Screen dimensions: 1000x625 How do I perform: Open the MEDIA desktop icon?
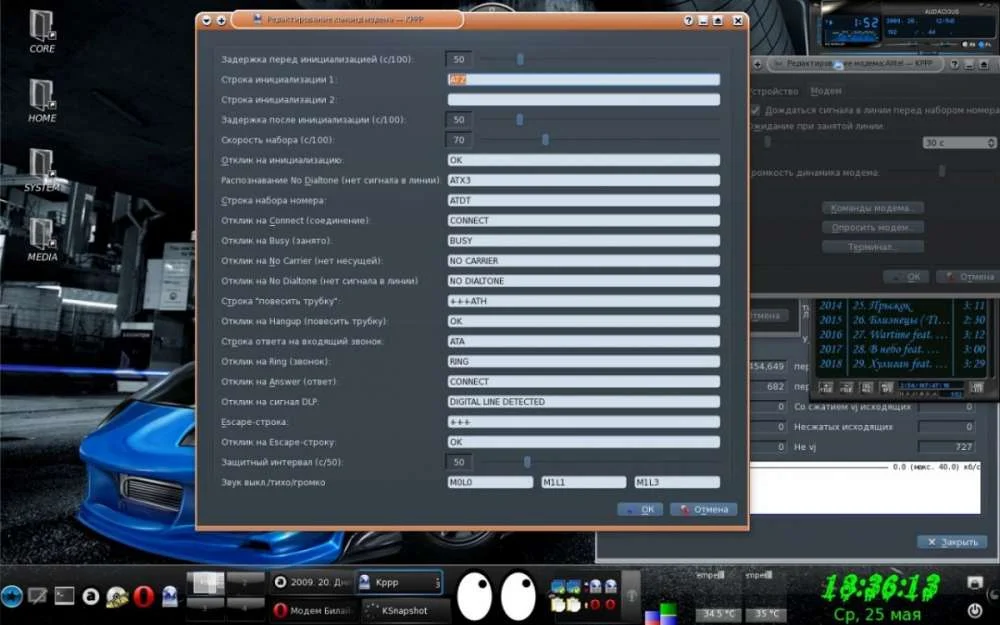pos(42,237)
